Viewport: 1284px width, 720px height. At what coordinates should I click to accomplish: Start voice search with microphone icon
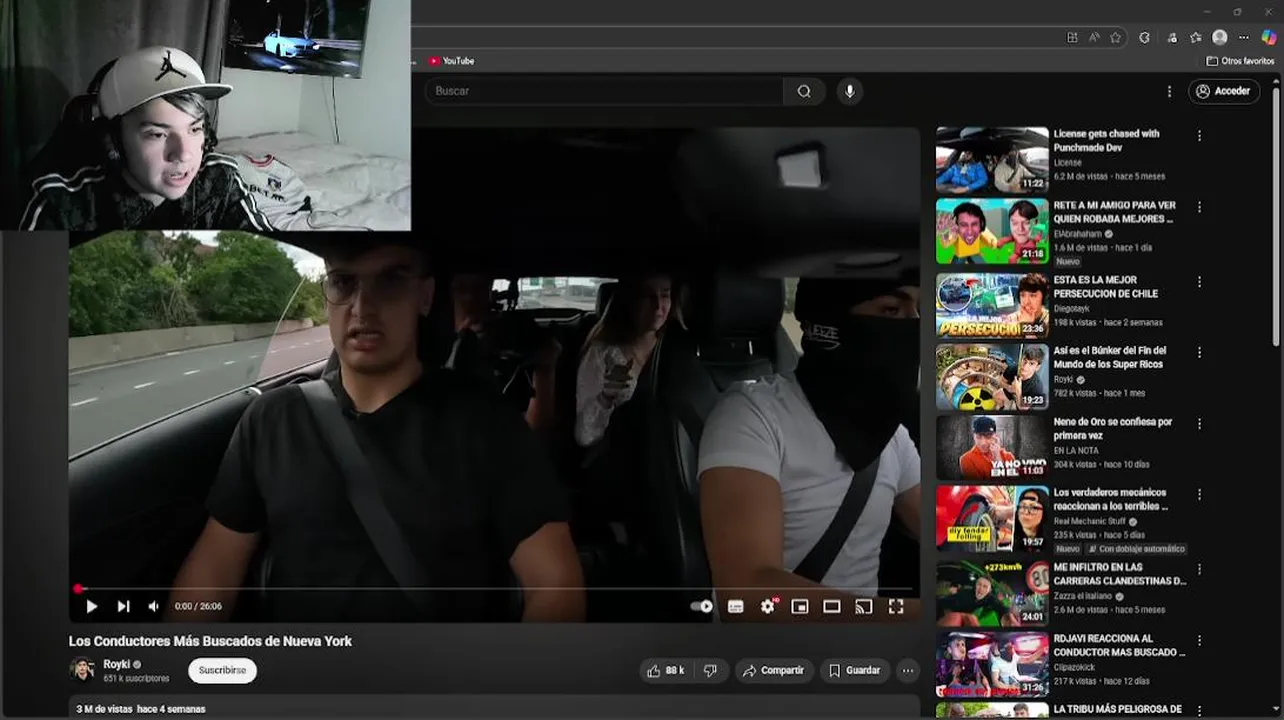point(850,91)
